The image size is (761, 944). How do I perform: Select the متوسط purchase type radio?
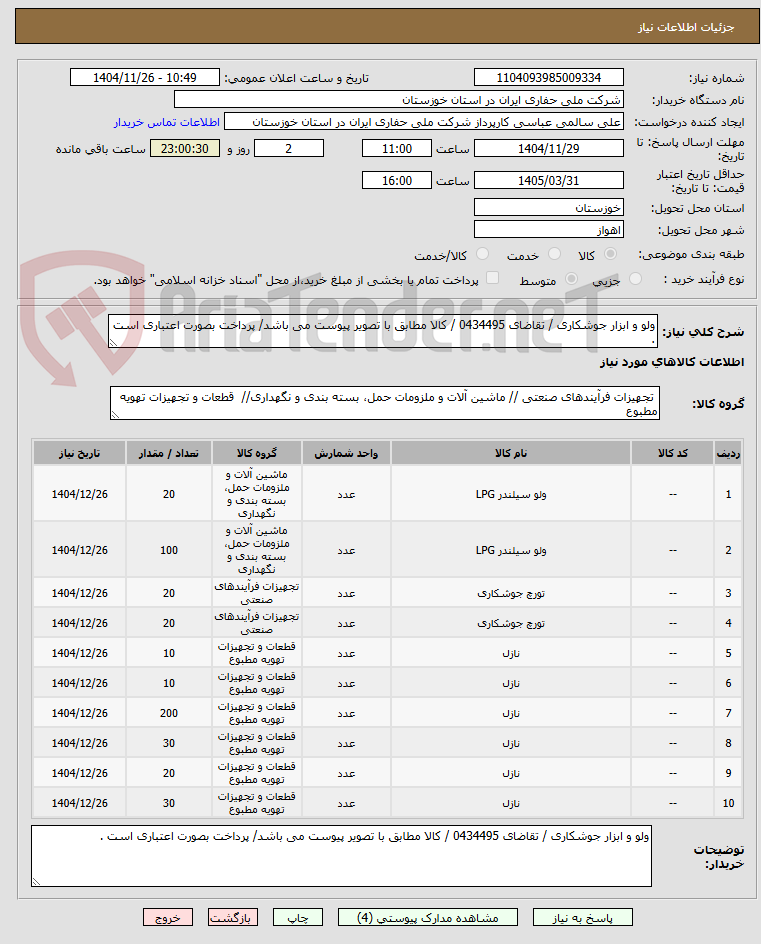click(571, 279)
